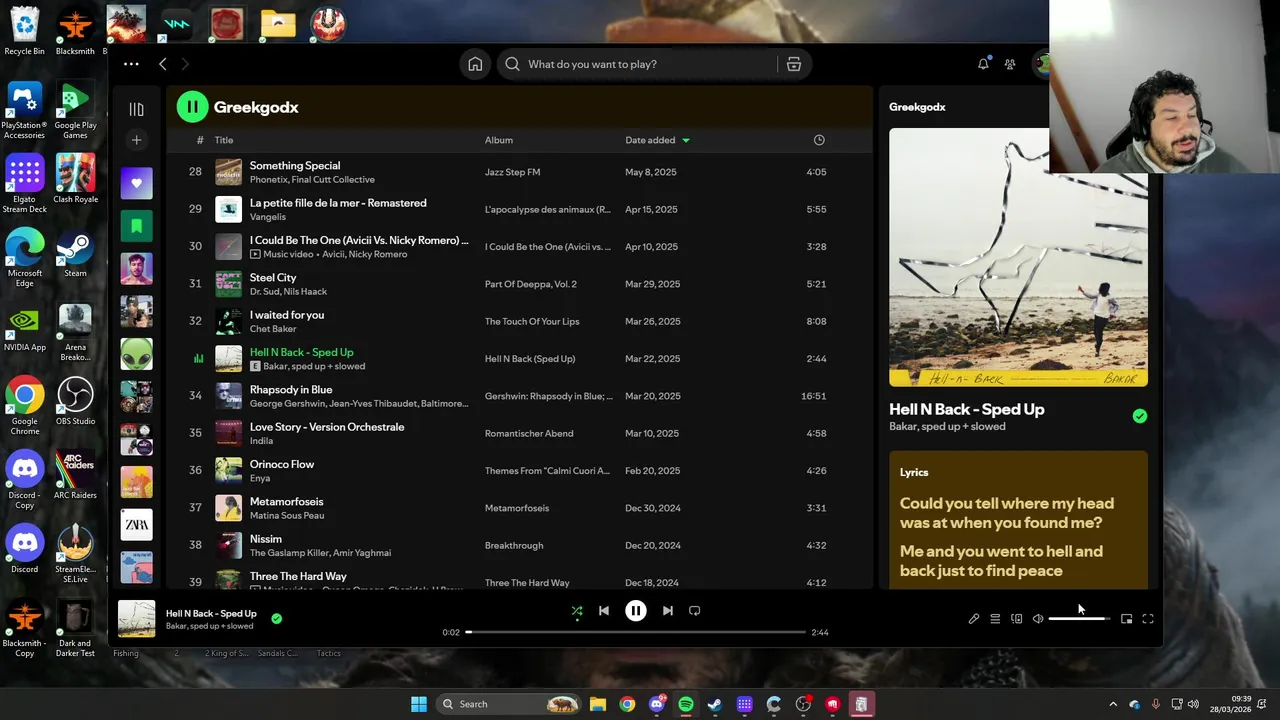Open the Browse icon beside search box
The height and width of the screenshot is (720, 1280).
[794, 64]
